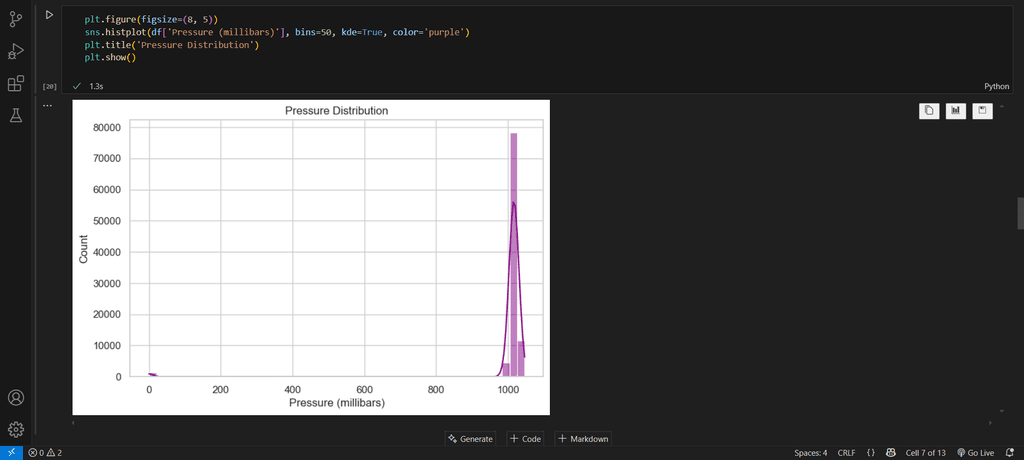Place cursor on sns.histplot code line

277,32
